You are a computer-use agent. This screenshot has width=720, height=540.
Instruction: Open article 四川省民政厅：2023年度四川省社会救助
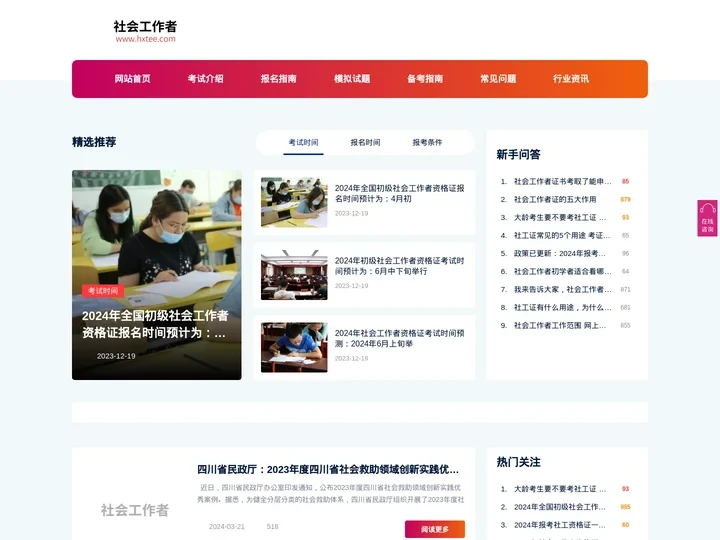point(328,469)
